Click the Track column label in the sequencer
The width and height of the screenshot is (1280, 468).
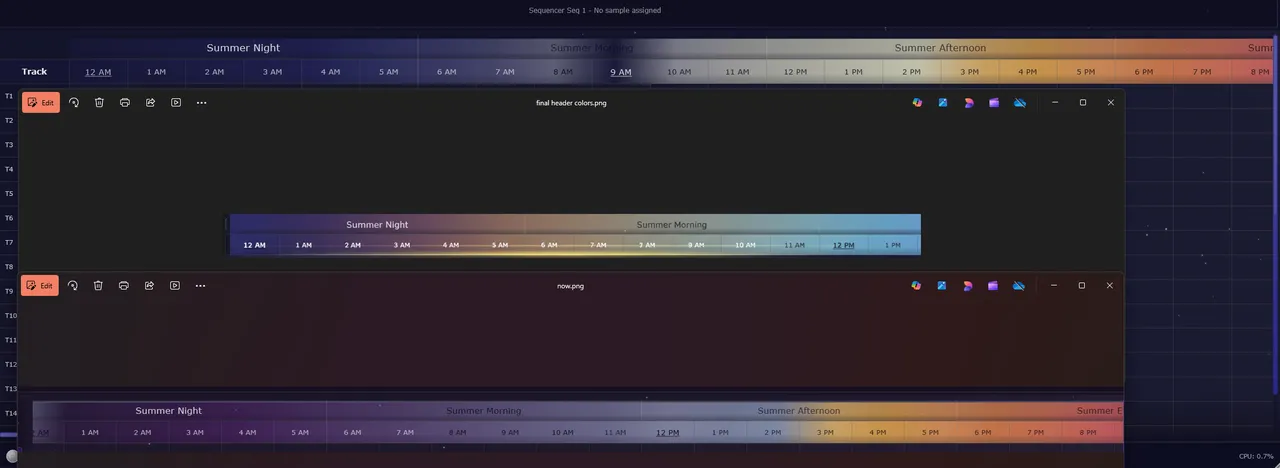(x=35, y=72)
